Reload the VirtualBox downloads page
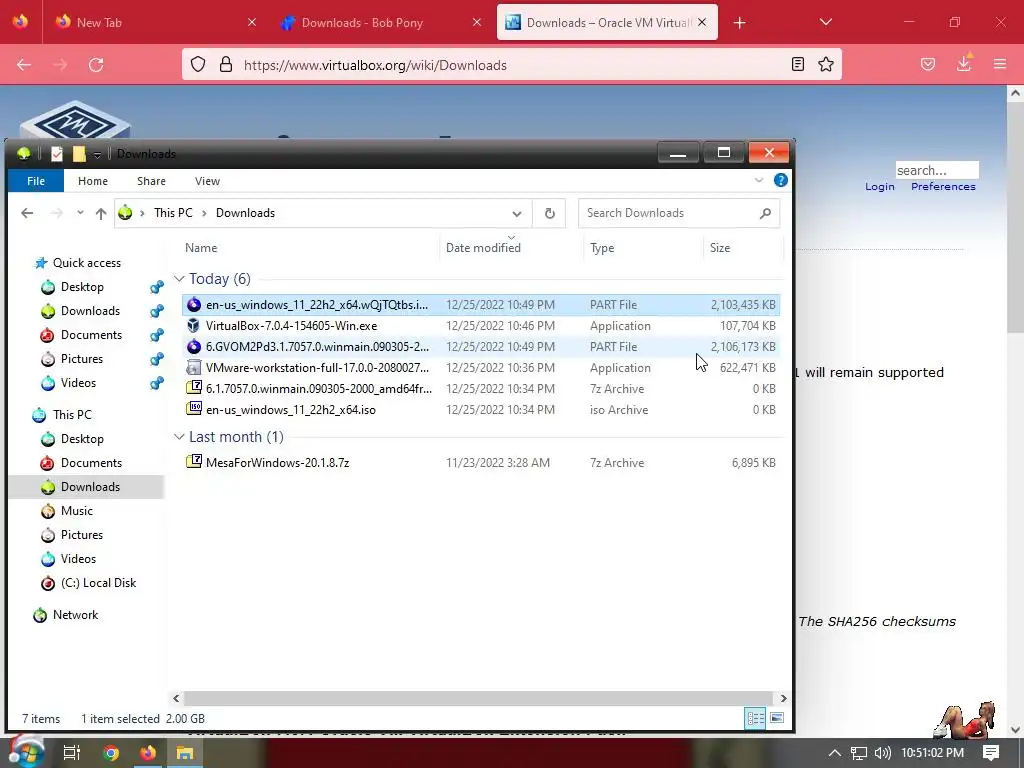Screen dimensions: 1024x768 [96, 65]
